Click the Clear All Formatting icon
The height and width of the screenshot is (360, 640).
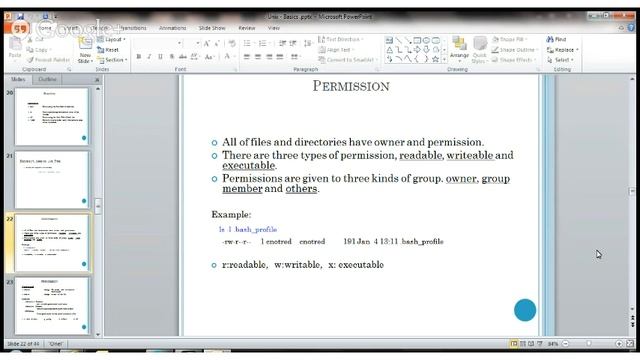pos(232,43)
